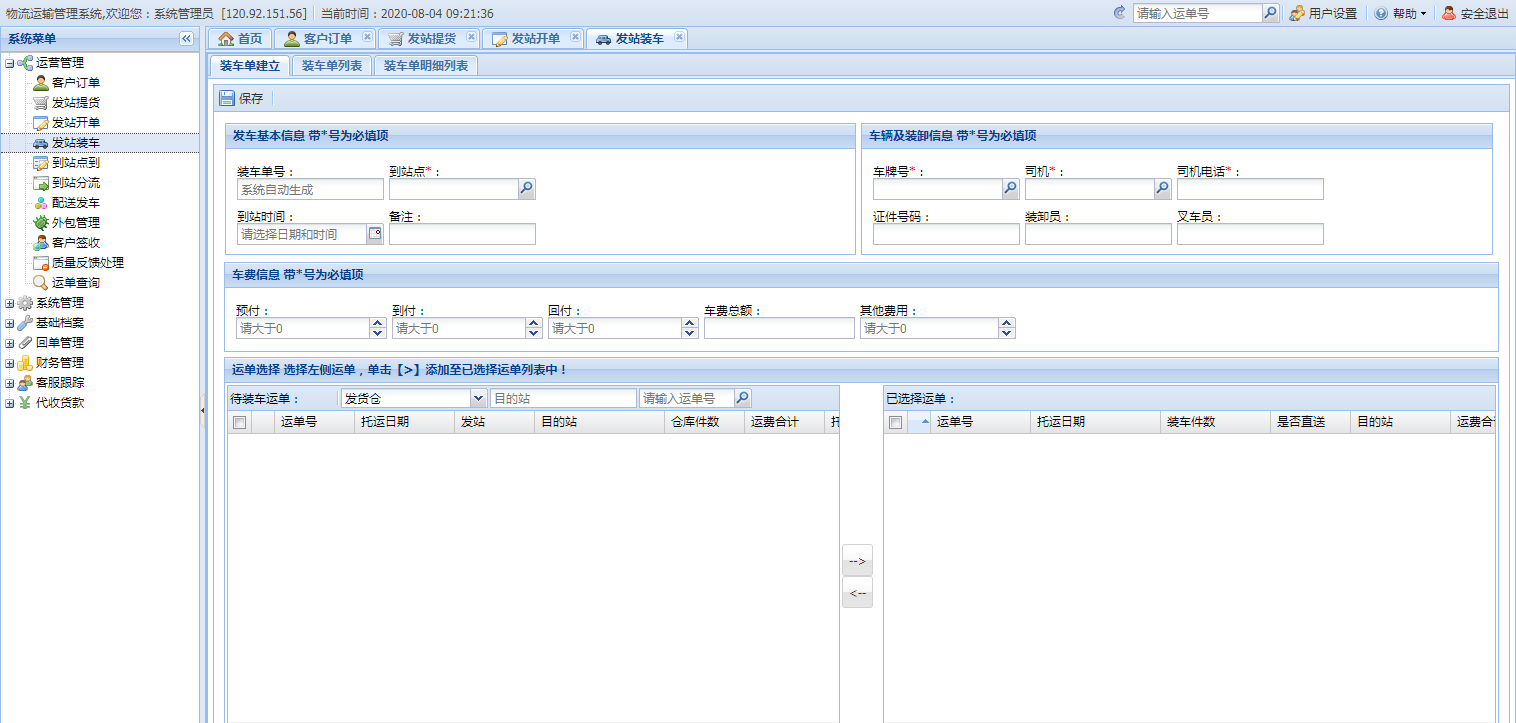Image resolution: width=1516 pixels, height=723 pixels.
Task: Open the 装车单列表 sub-tab
Action: 332,66
